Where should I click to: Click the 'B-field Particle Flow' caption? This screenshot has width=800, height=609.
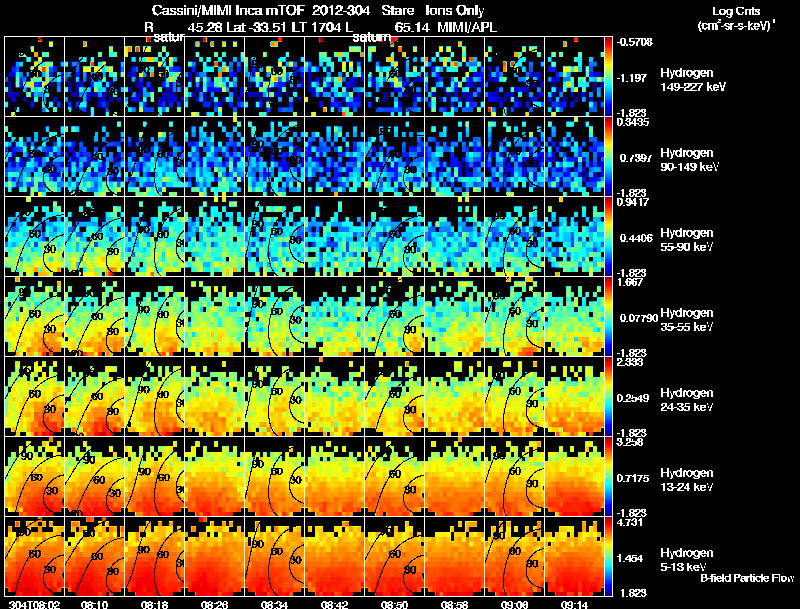747,578
